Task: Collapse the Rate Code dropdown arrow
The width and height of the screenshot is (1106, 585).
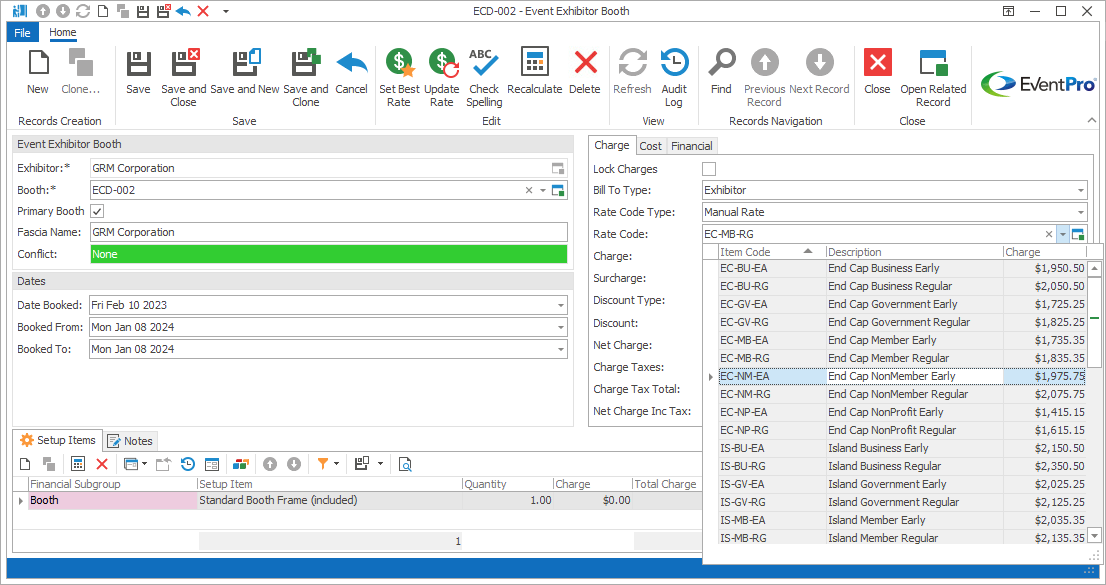Action: click(1063, 234)
